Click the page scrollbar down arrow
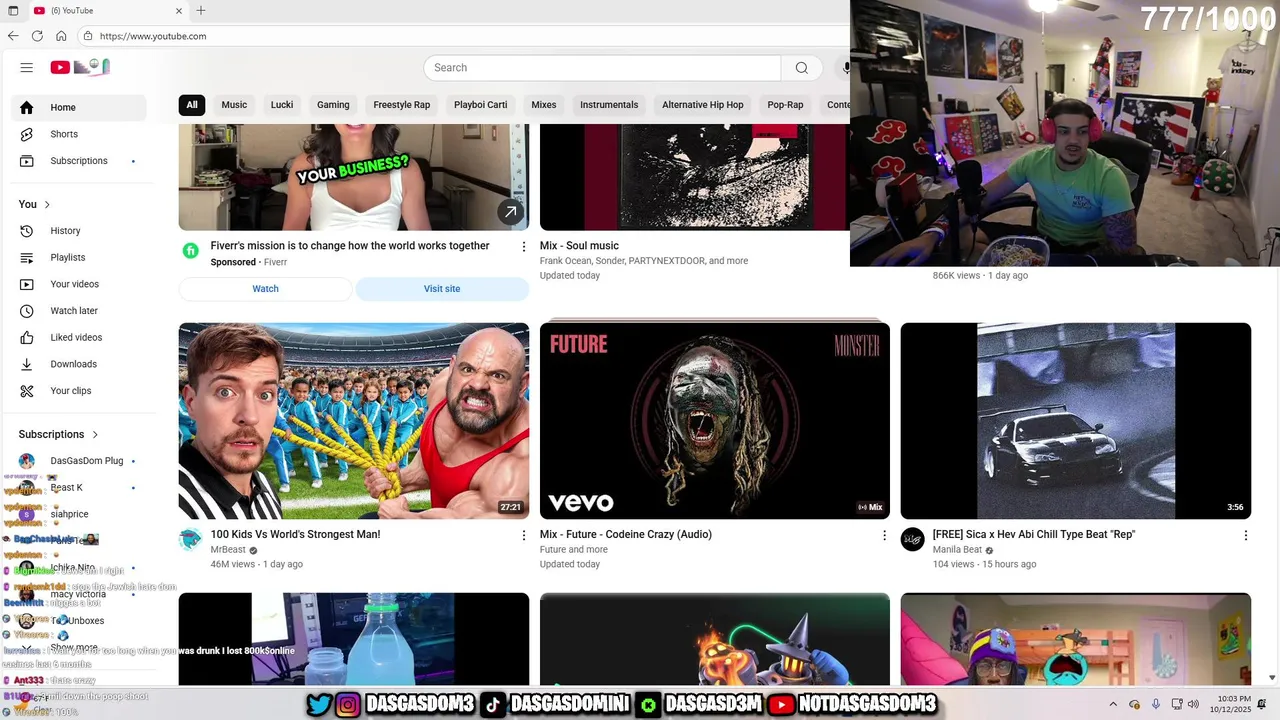 [1272, 678]
